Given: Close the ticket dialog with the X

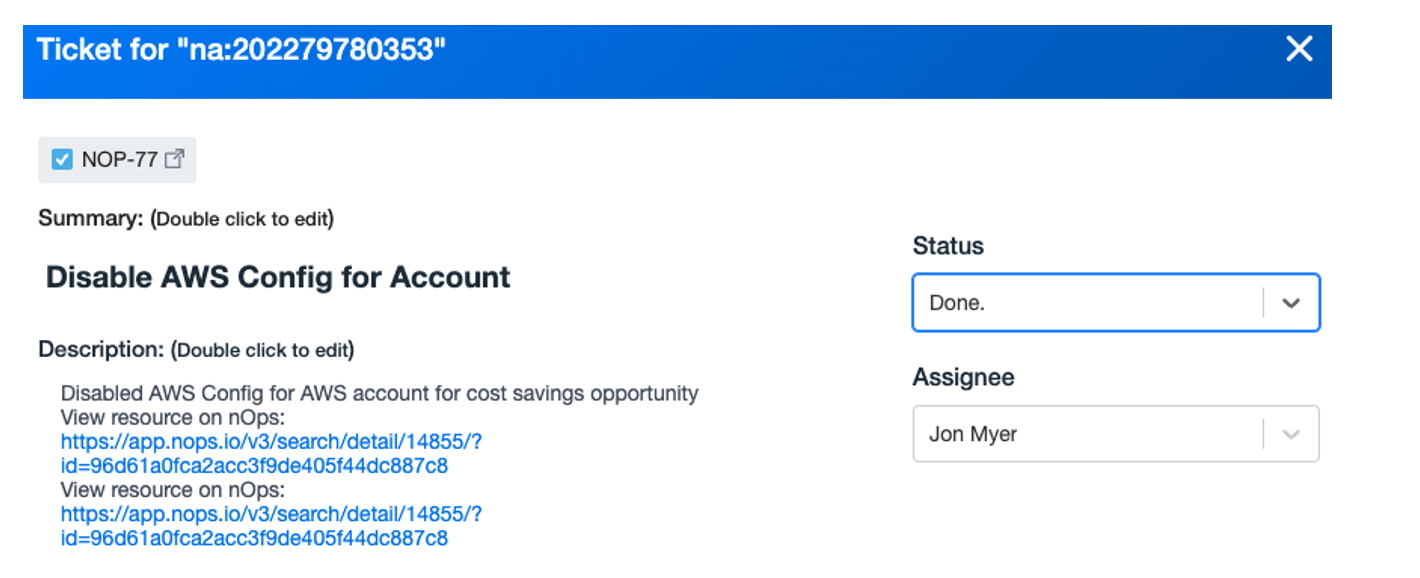Looking at the screenshot, I should click(x=1298, y=49).
